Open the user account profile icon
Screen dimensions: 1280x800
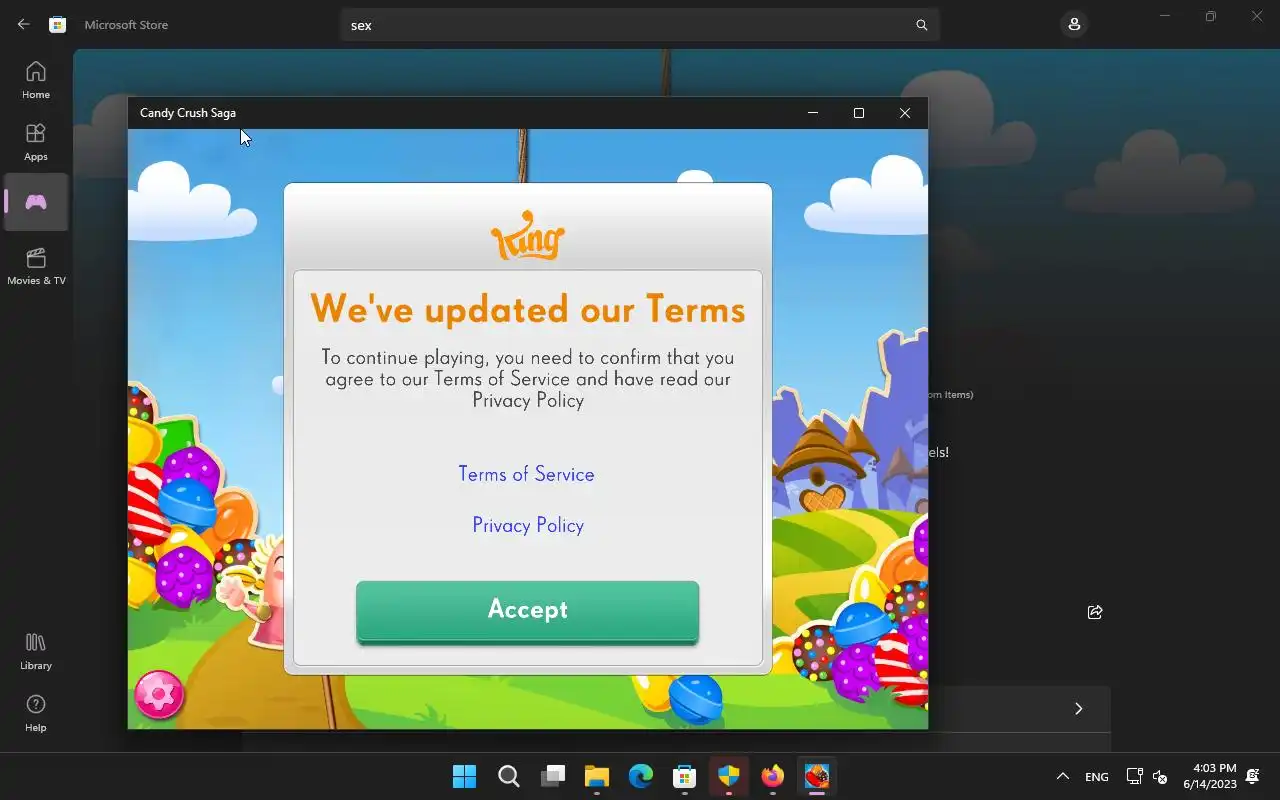pyautogui.click(x=1074, y=24)
